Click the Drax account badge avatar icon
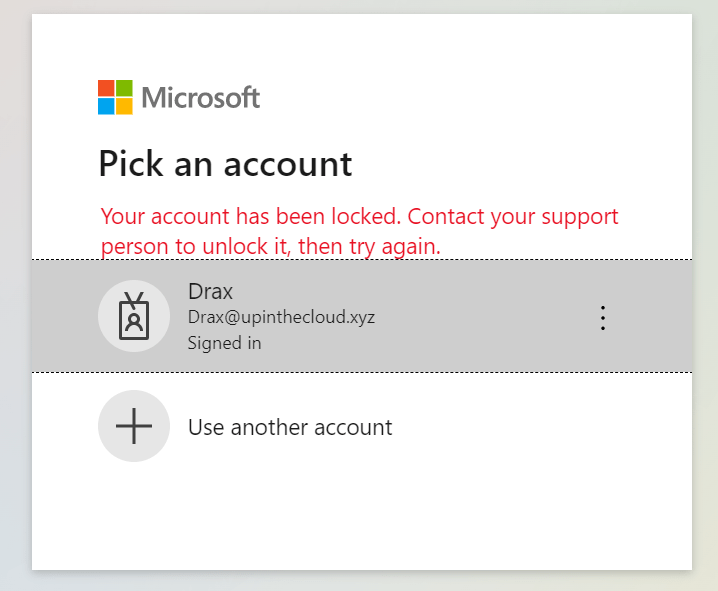The height and width of the screenshot is (591, 718). [x=134, y=317]
